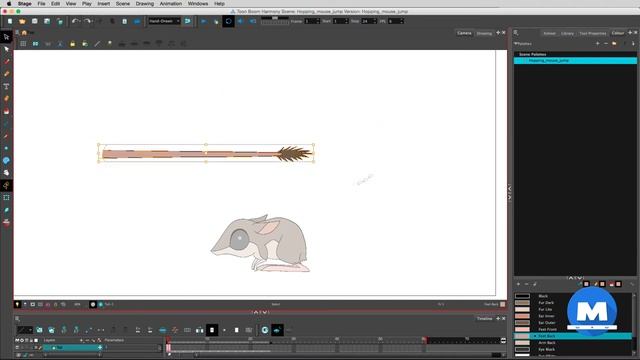Select the Paint bucket tool

pos(6,111)
